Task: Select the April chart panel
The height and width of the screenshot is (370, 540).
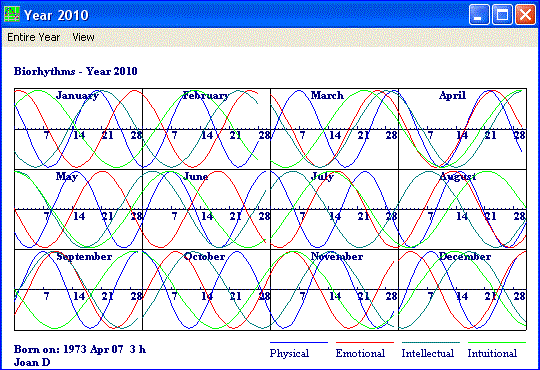Action: click(x=463, y=129)
